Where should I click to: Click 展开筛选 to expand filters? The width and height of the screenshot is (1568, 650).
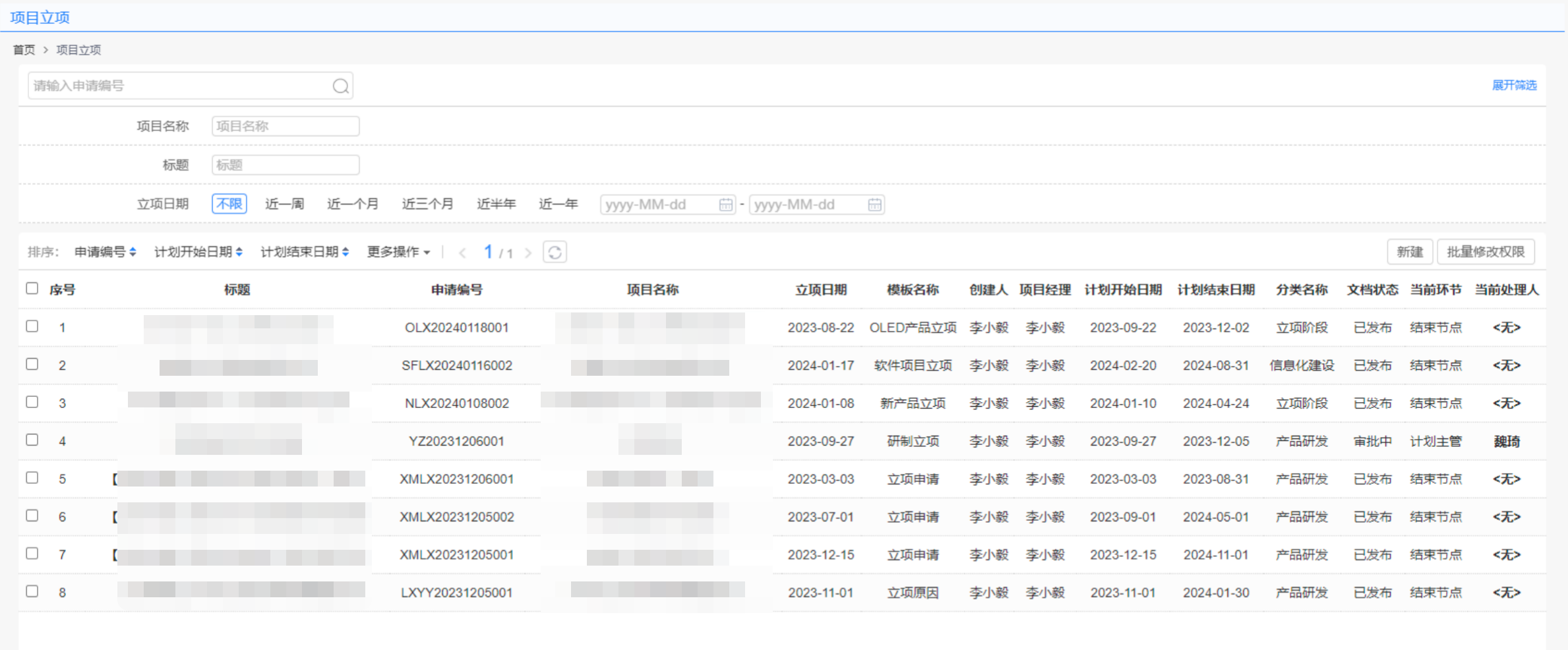[1514, 85]
